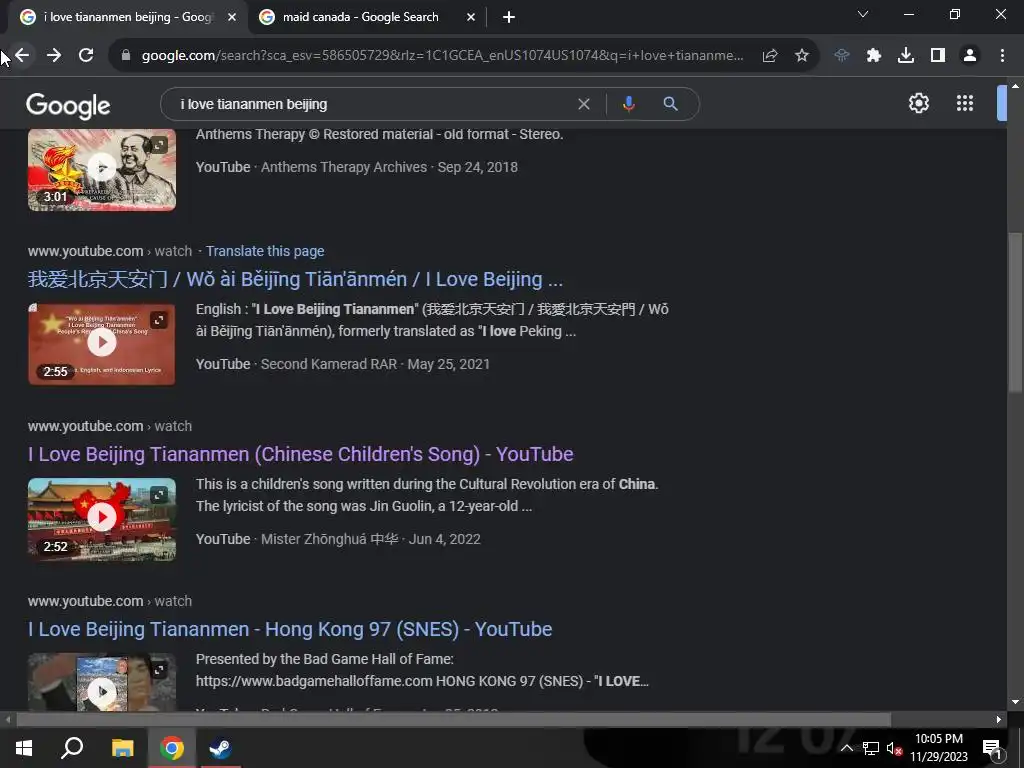Image resolution: width=1024 pixels, height=768 pixels.
Task: Reload the current page
Action: (x=86, y=56)
